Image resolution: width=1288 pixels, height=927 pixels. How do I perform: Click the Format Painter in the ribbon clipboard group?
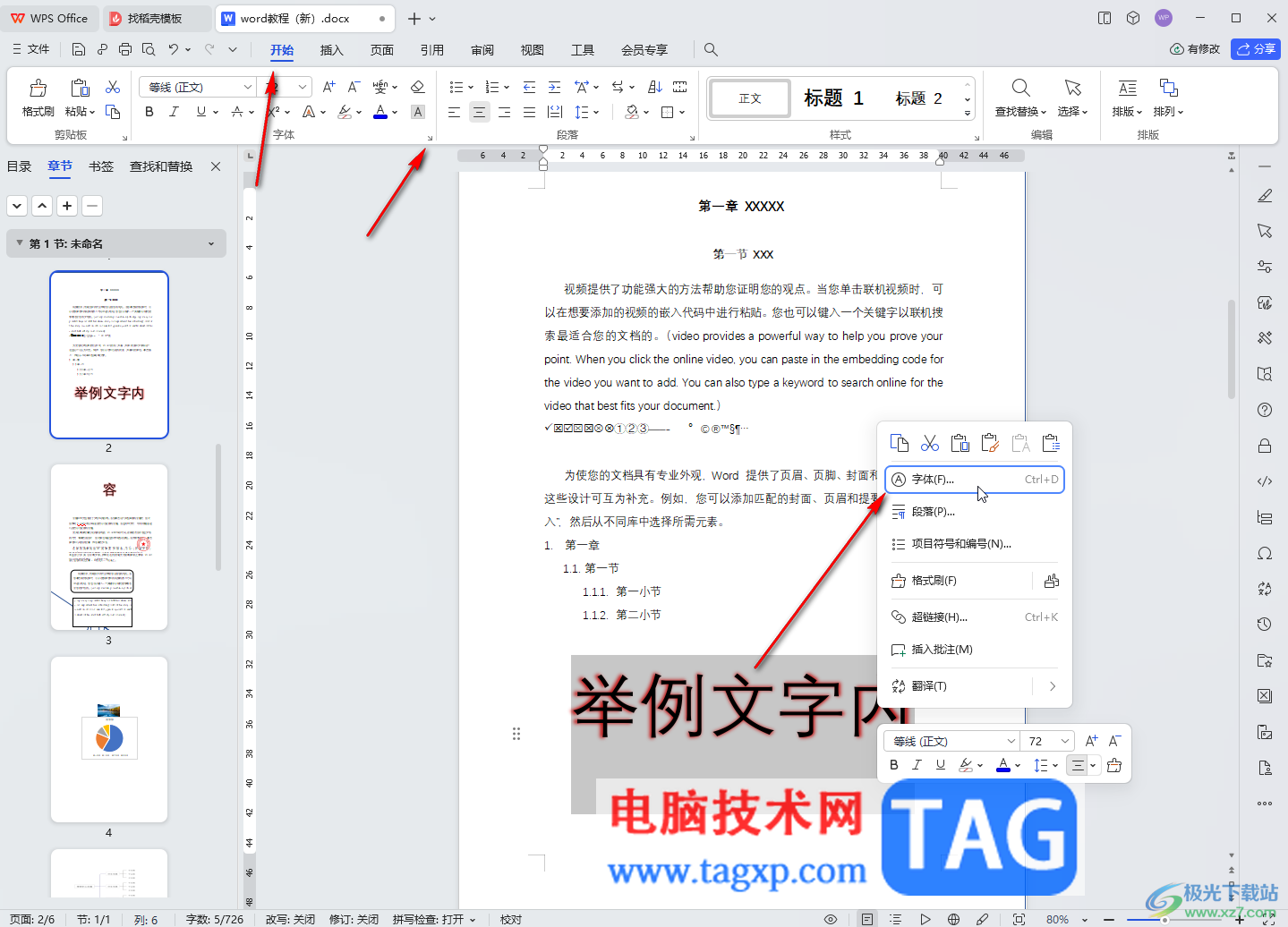pyautogui.click(x=38, y=98)
